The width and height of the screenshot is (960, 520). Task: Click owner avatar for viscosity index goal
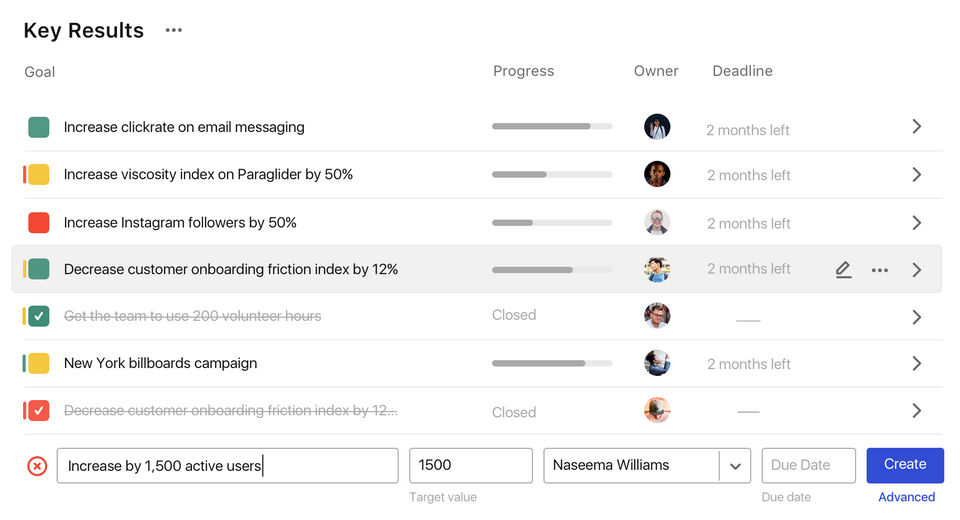pos(657,174)
